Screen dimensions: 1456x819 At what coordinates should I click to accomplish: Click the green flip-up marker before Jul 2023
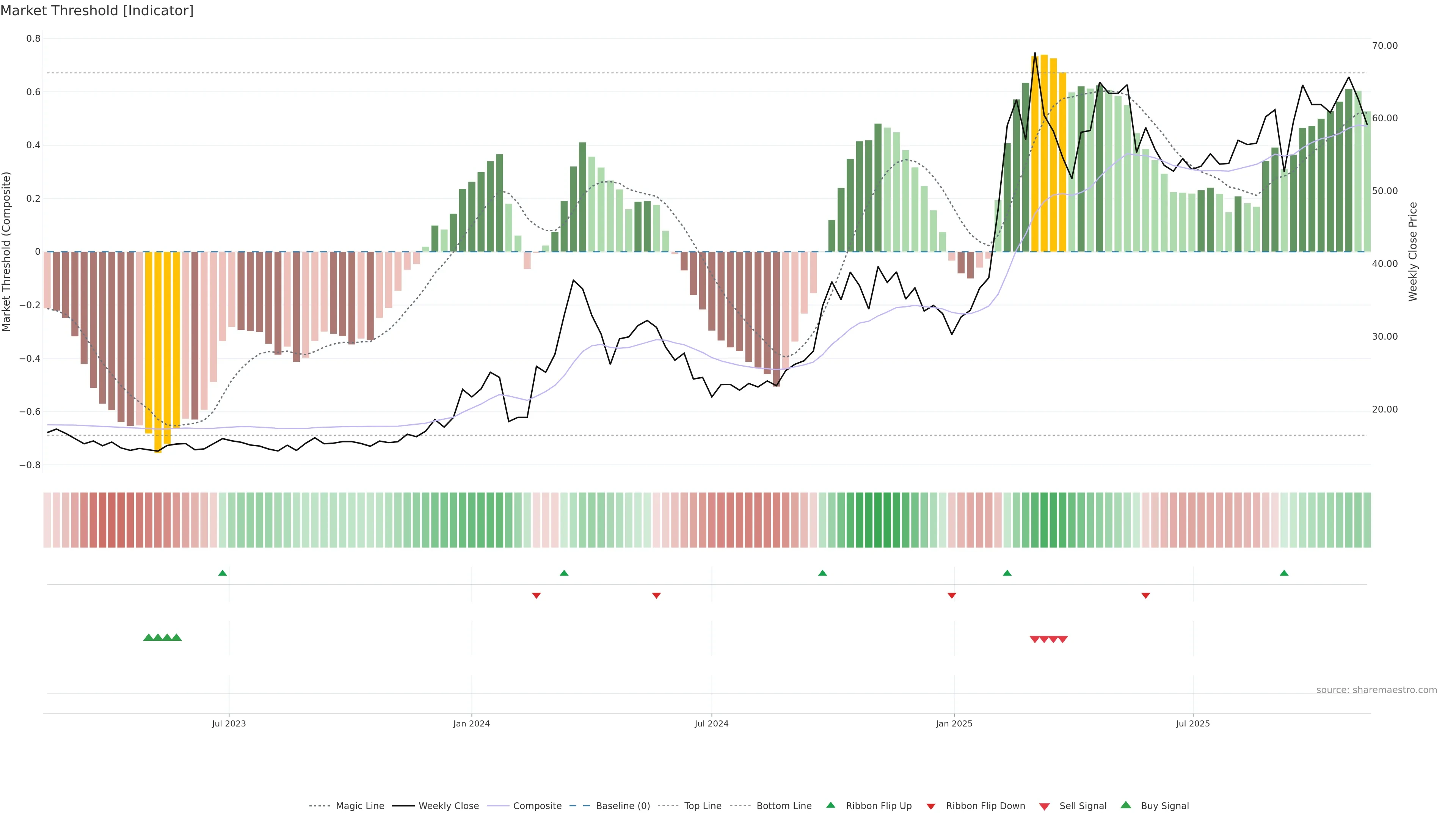pyautogui.click(x=223, y=573)
